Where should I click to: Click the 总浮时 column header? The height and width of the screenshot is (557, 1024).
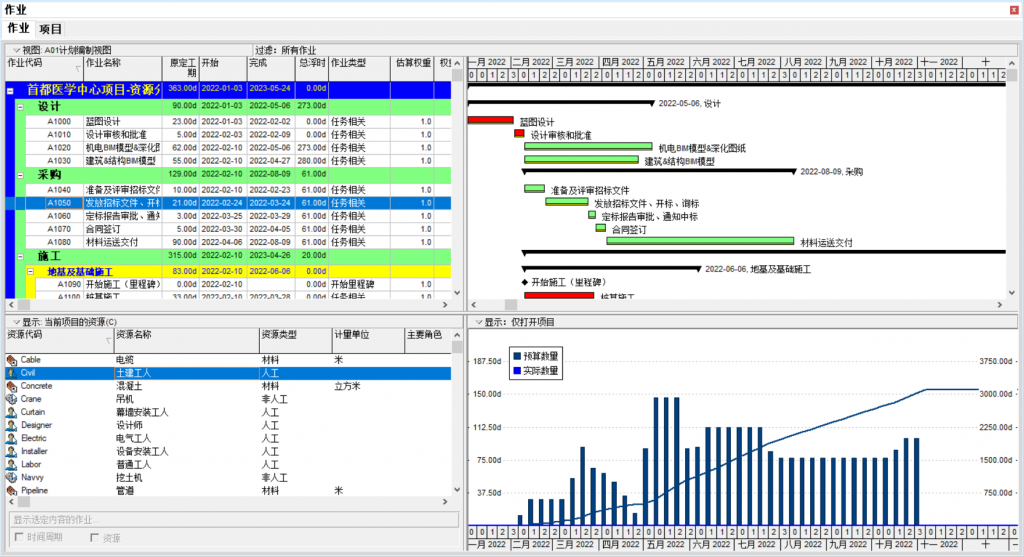pyautogui.click(x=312, y=68)
